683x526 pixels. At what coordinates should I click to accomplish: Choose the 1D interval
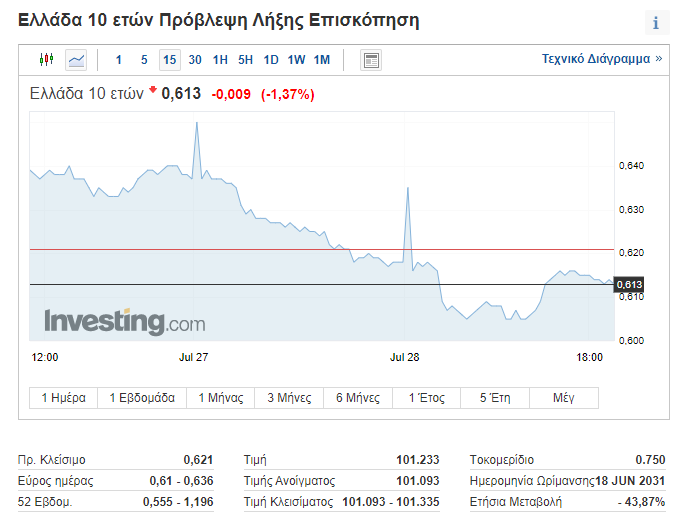tap(271, 60)
